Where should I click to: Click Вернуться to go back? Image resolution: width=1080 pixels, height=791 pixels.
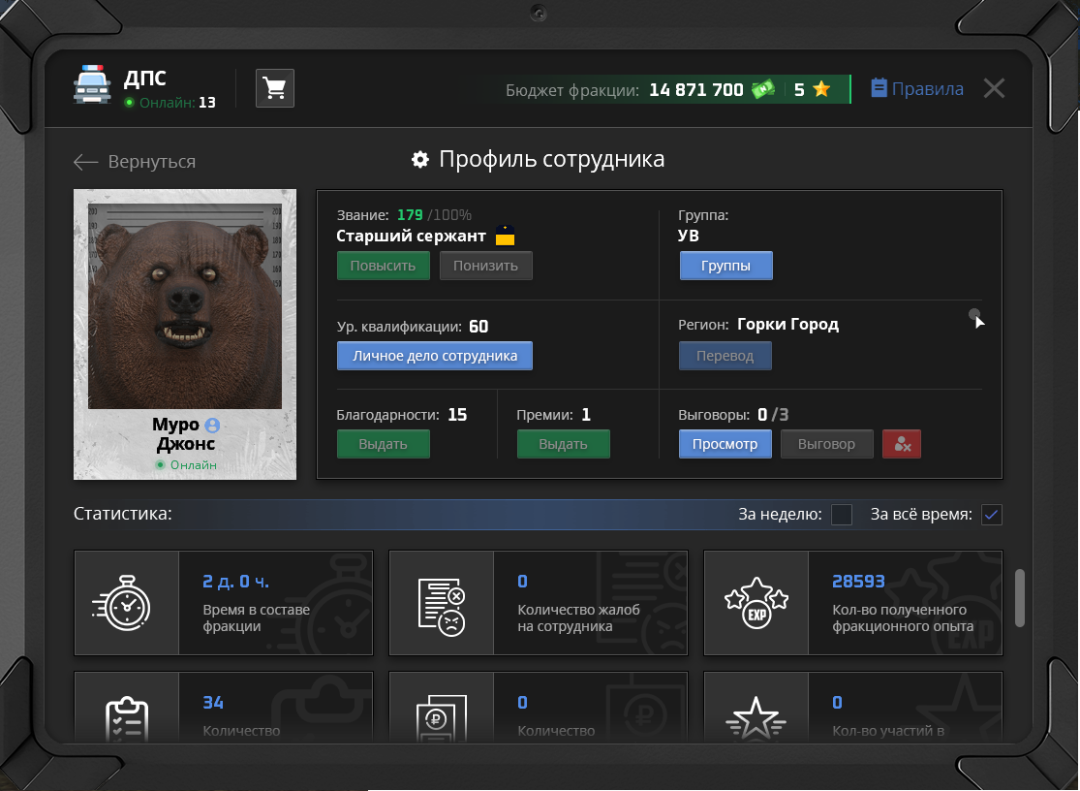click(152, 162)
